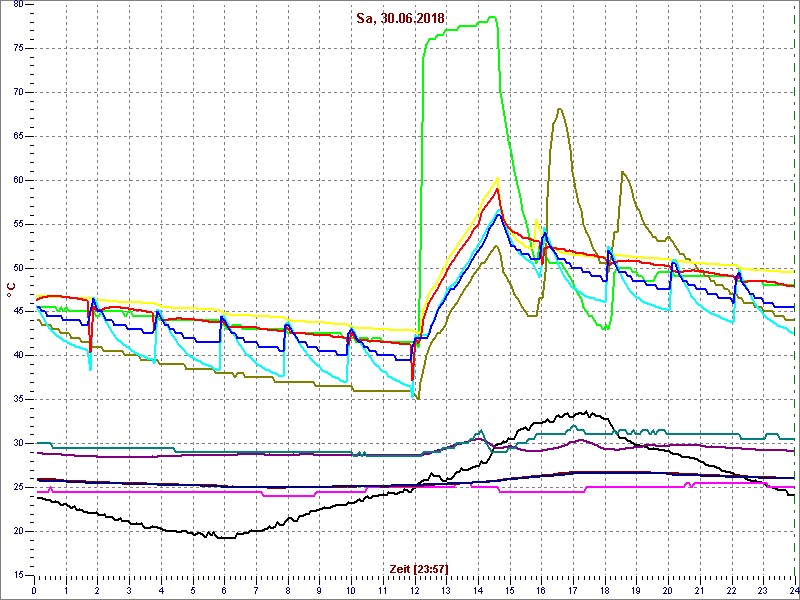Click hour 10 on the time axis
Viewport: 800px width, 600px height.
pos(351,589)
